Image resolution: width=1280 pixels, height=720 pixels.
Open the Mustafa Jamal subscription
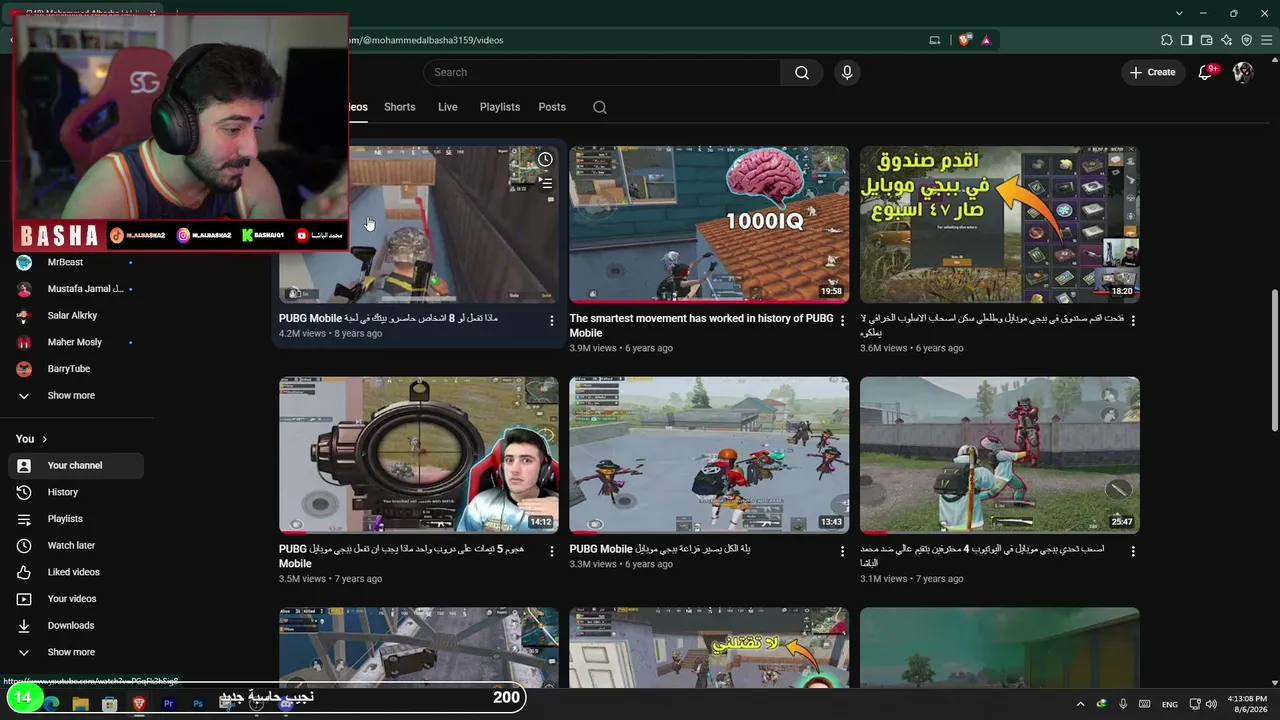76,289
